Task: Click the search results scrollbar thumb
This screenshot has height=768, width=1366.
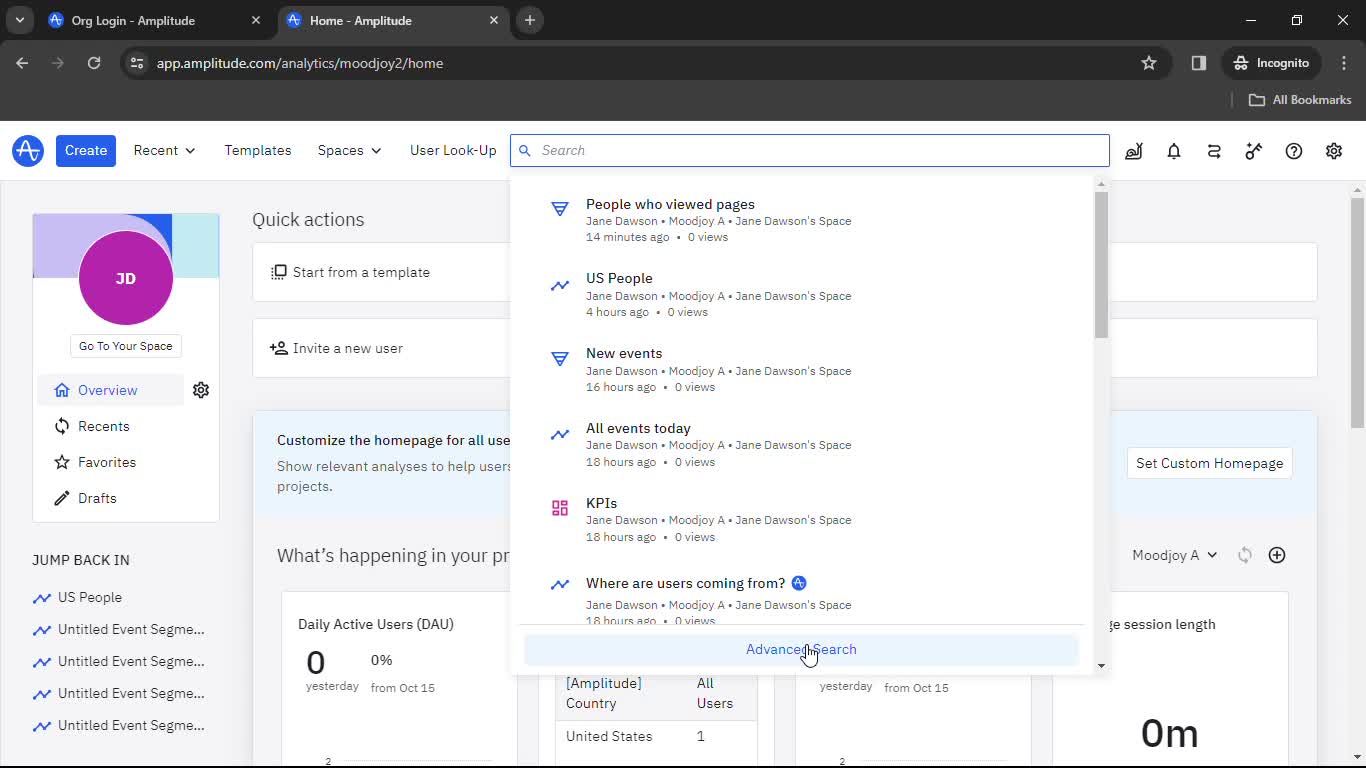Action: coord(1101,265)
